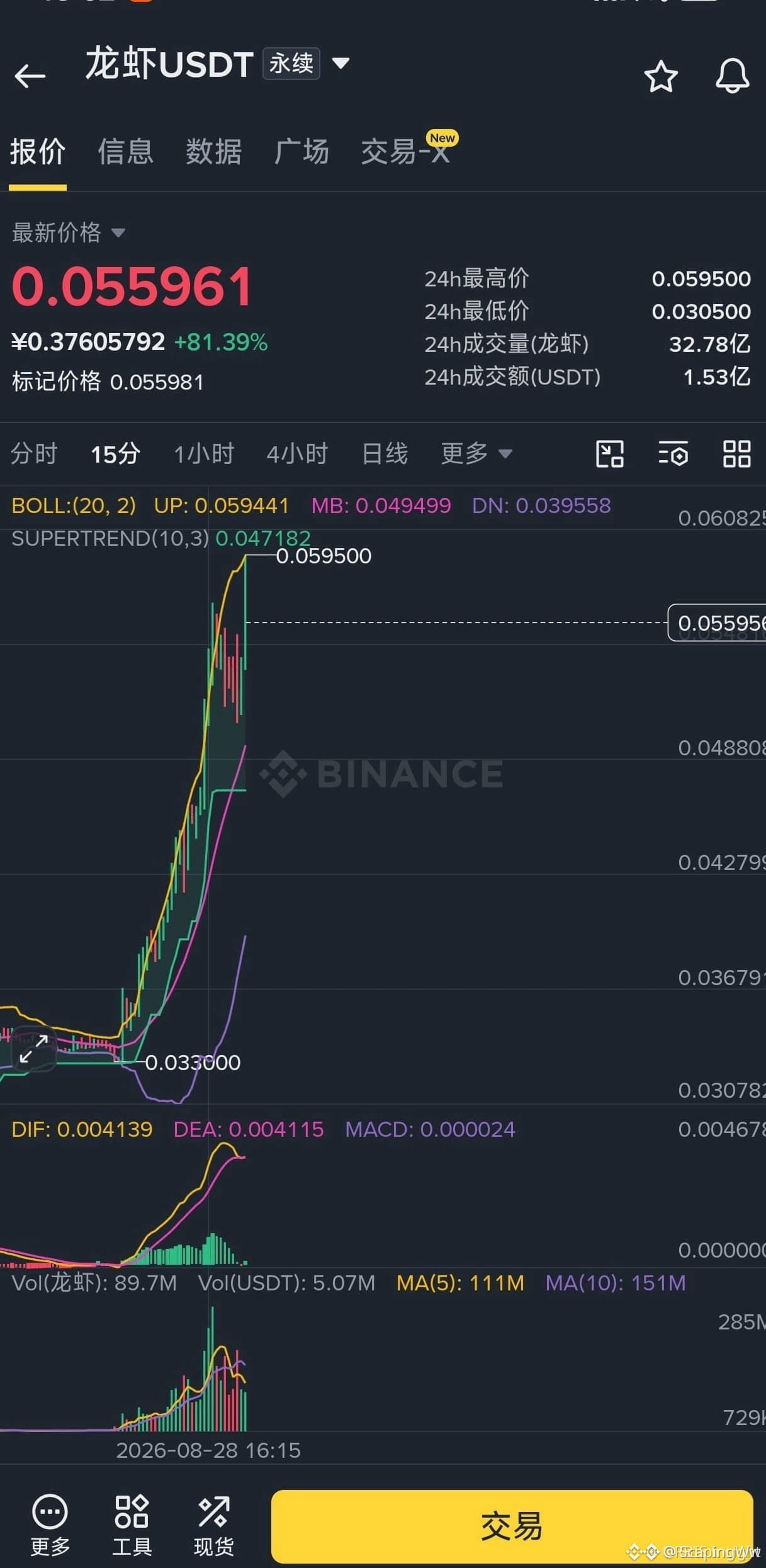Tap the 0.033000 low price marker
Viewport: 766px width, 1568px height.
[193, 1063]
